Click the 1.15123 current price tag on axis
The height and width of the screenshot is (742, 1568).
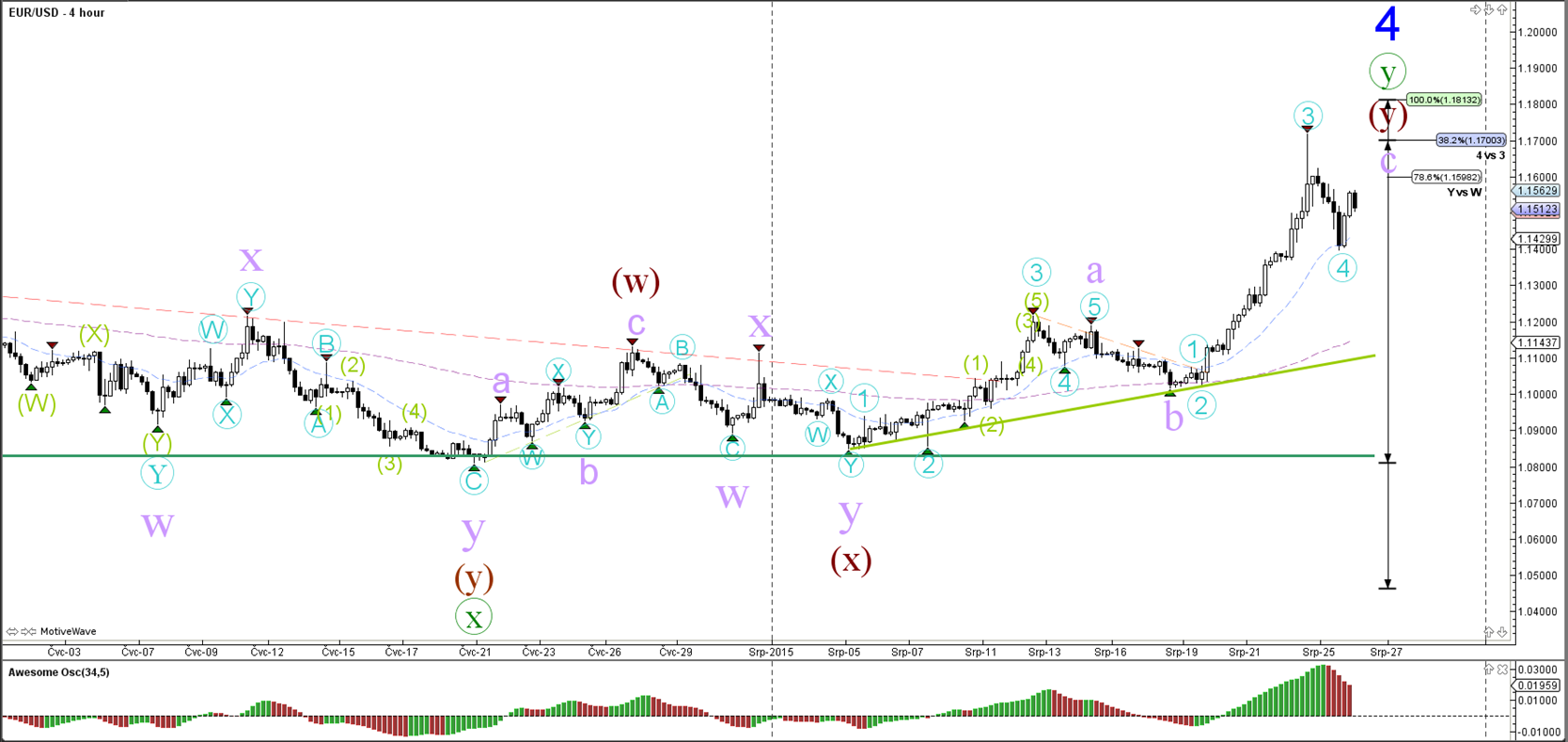pos(1537,210)
